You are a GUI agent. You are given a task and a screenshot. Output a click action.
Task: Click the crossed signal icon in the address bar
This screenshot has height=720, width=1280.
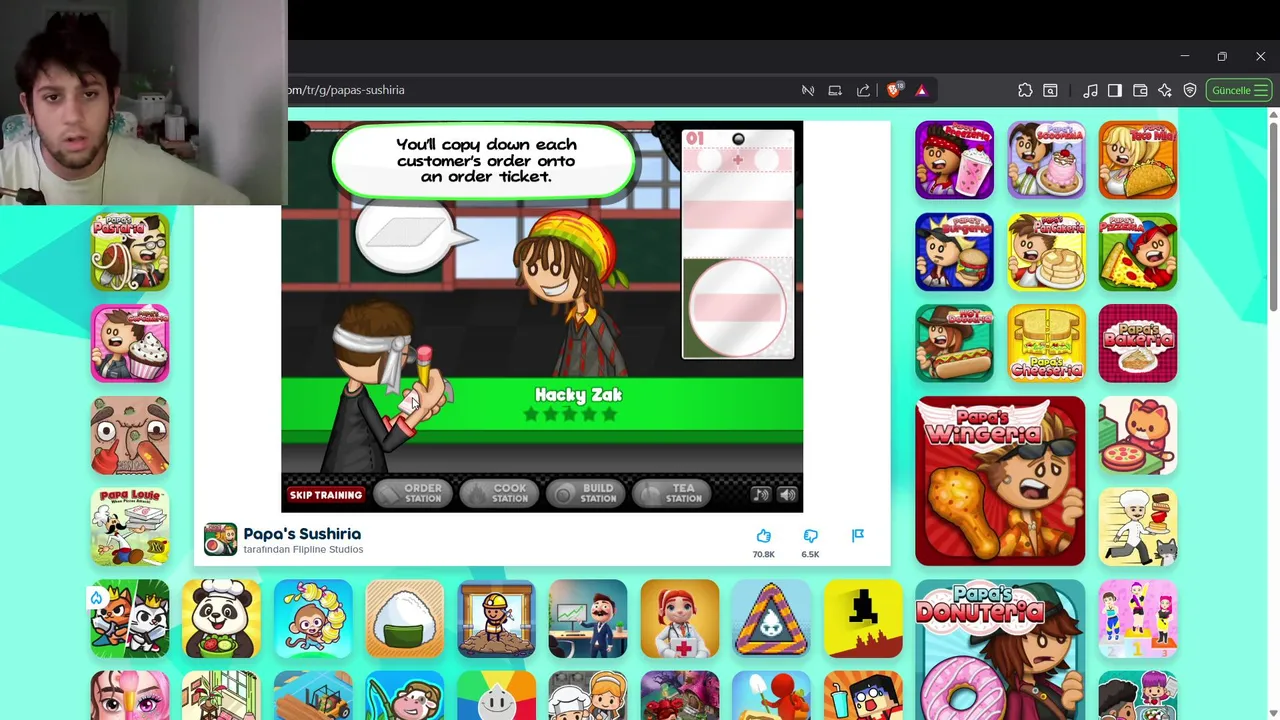click(807, 90)
